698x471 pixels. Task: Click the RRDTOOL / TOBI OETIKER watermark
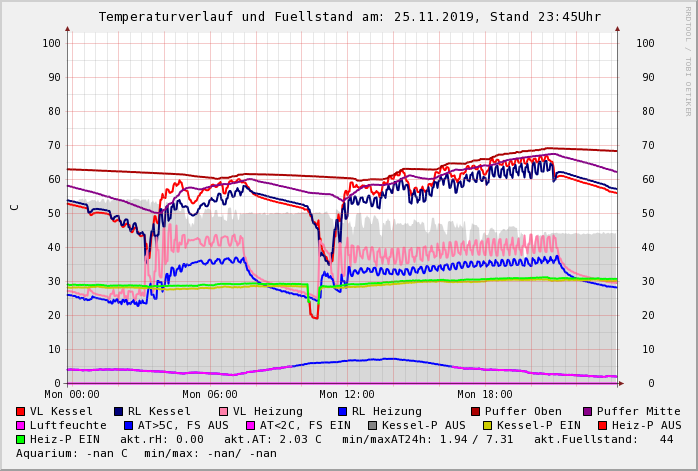click(688, 60)
